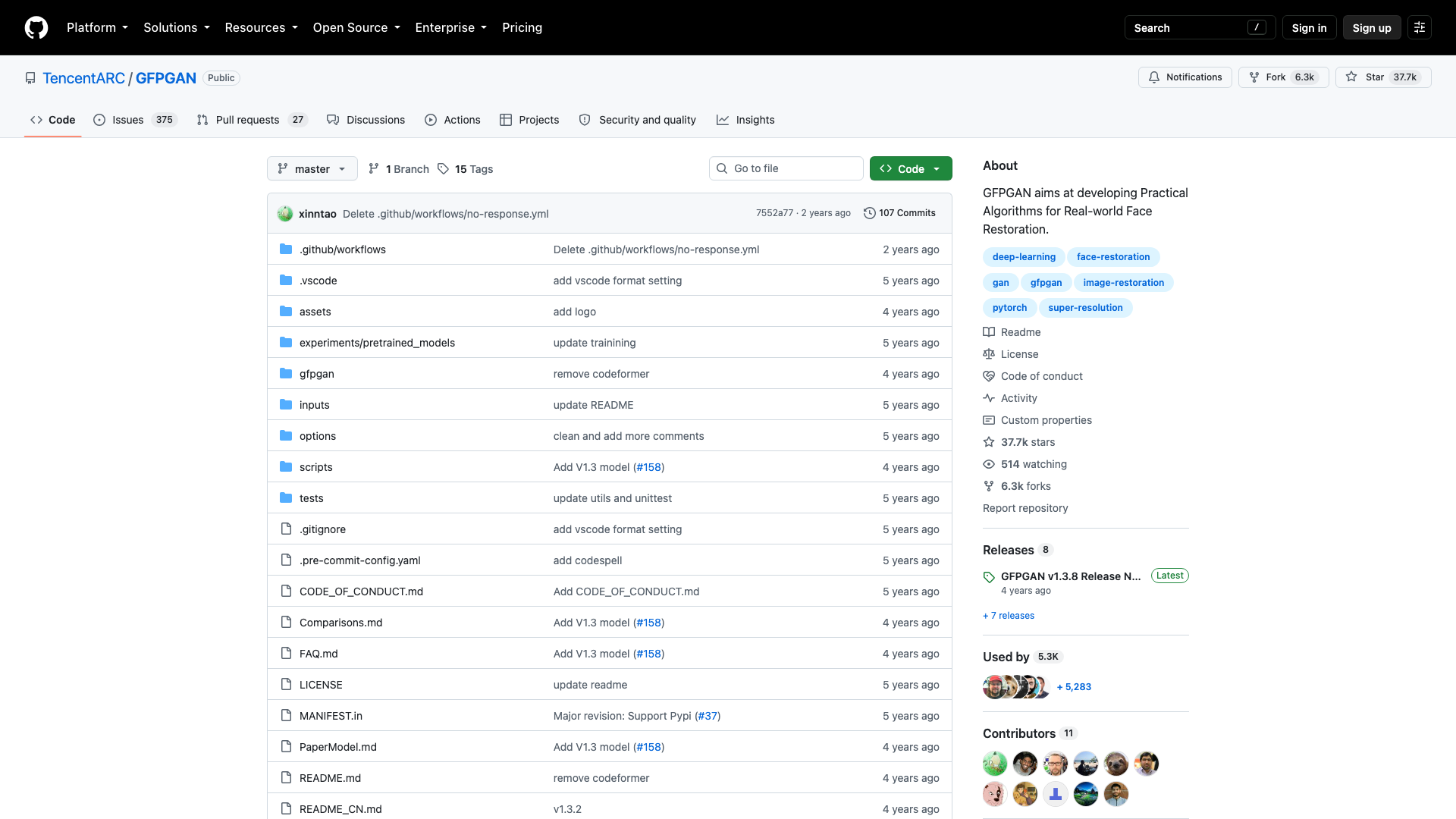Click the branch icon beside 1 Branch
The image size is (1456, 819).
tap(374, 169)
